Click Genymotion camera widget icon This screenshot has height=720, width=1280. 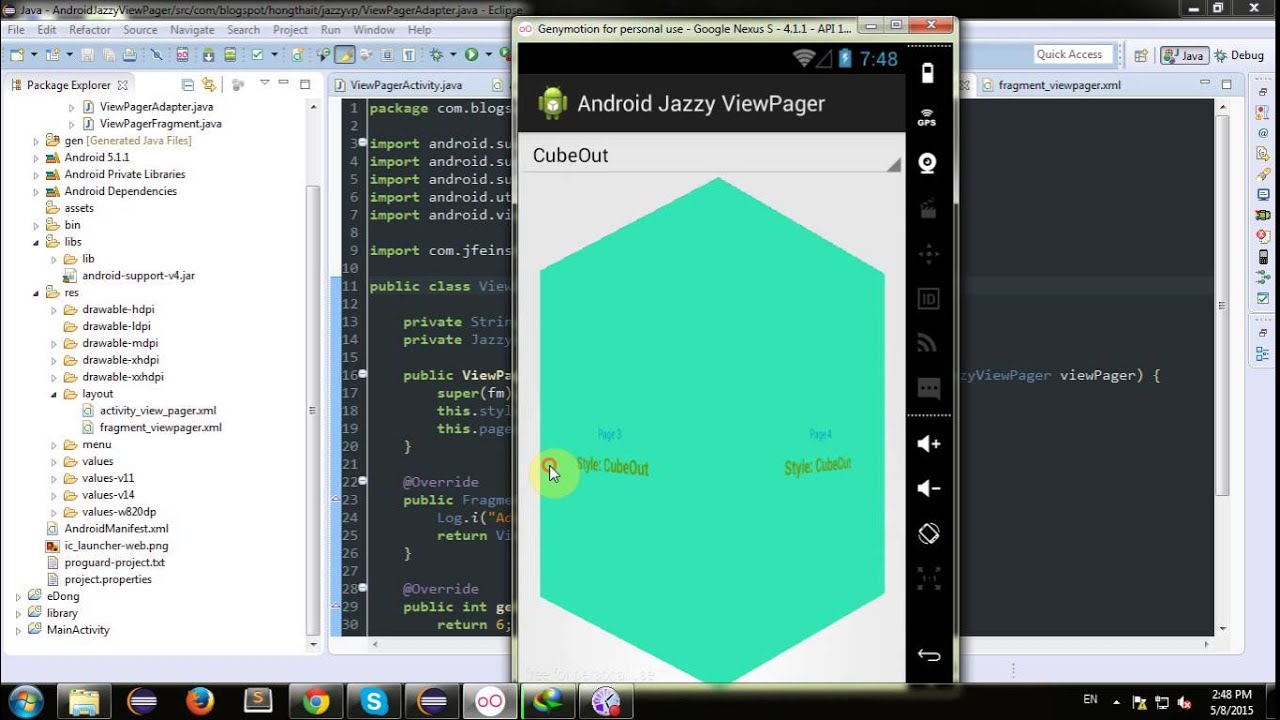tap(928, 163)
